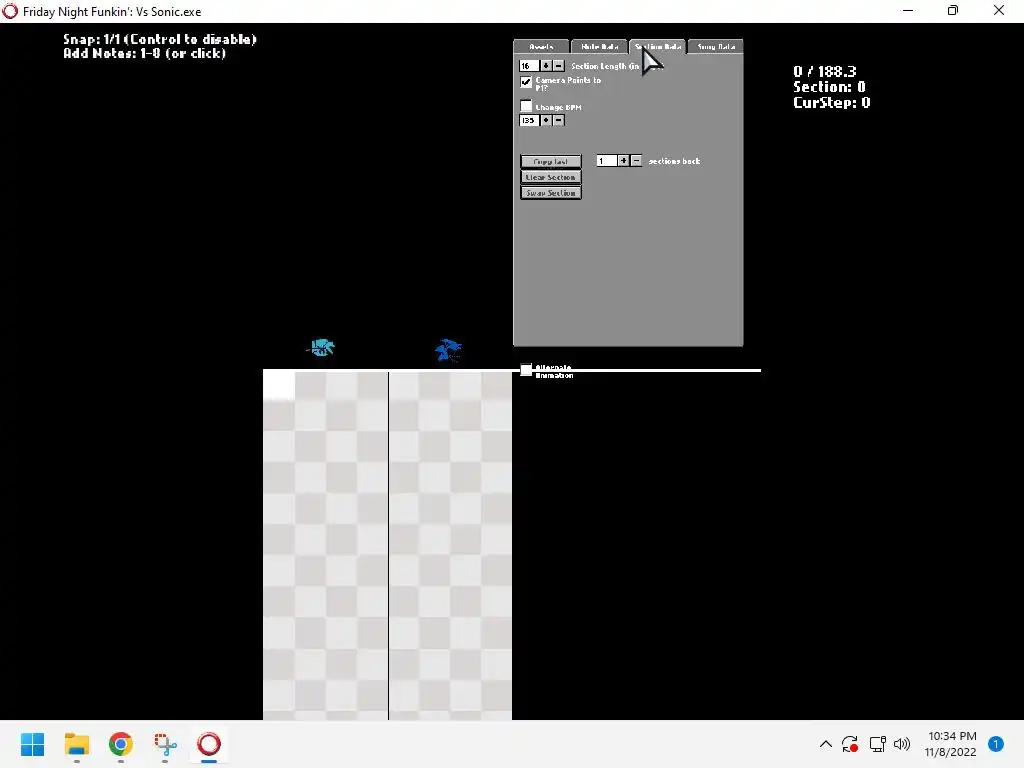The height and width of the screenshot is (768, 1024).
Task: Toggle Camera Points to P1 checkbox
Action: click(526, 82)
